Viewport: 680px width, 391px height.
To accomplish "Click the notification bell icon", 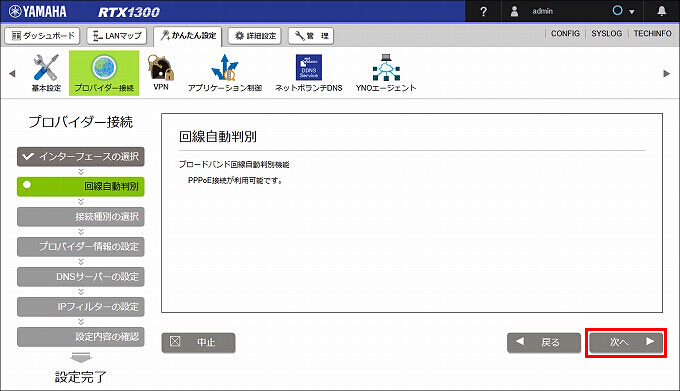I will click(x=661, y=11).
